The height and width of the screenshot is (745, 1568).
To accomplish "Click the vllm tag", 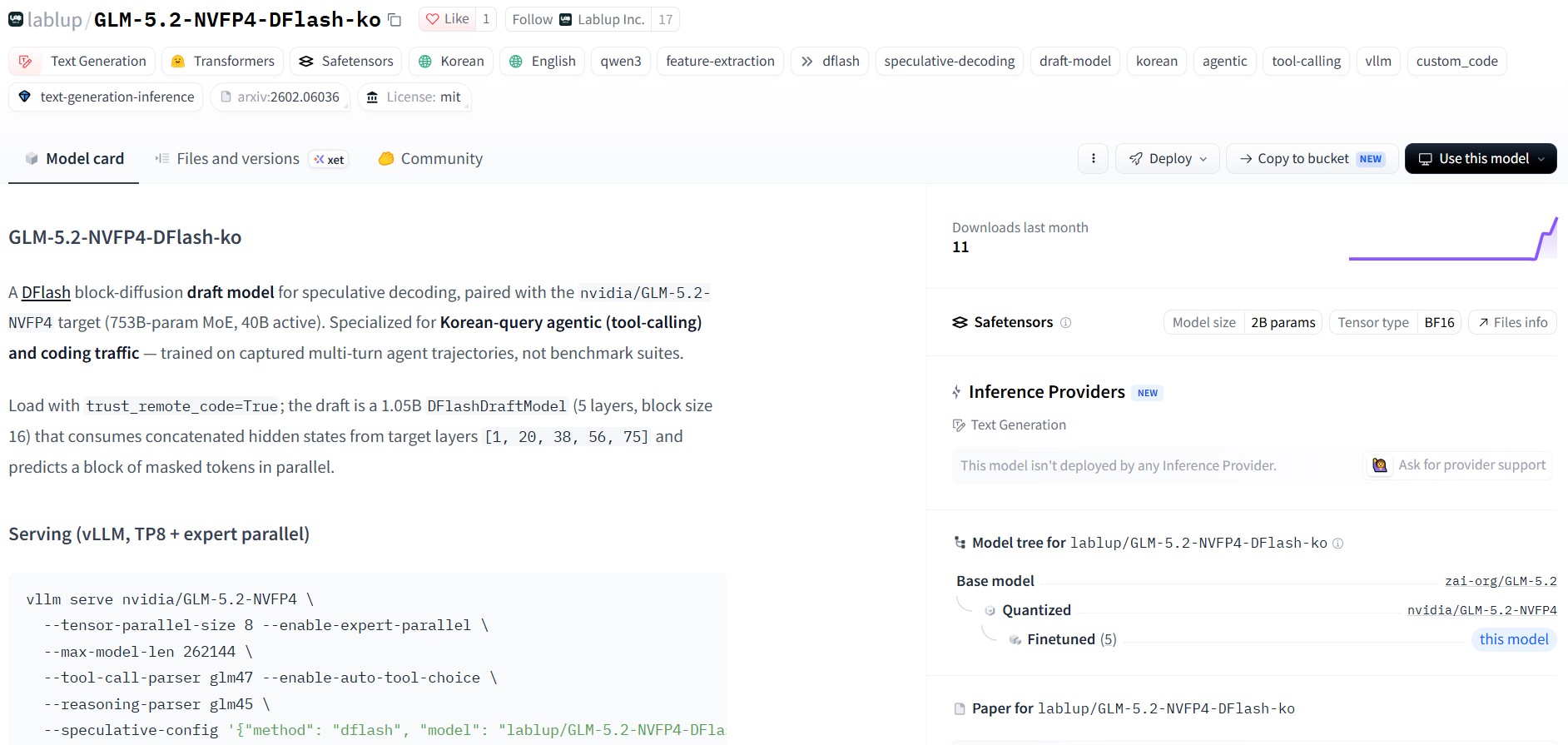I will 1378,62.
